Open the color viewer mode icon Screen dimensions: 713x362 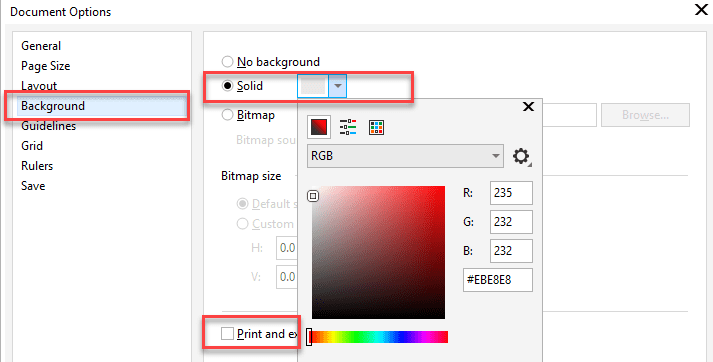tap(319, 127)
